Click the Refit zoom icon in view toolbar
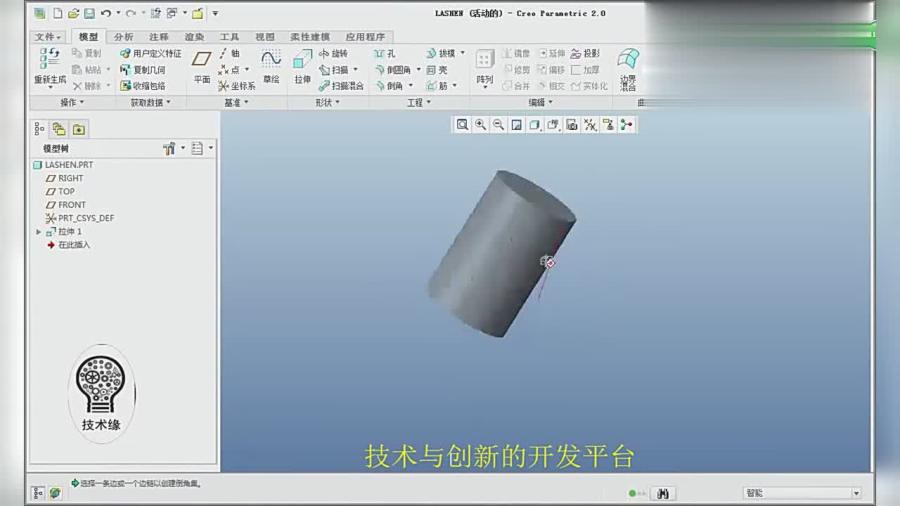The image size is (900, 506). point(462,125)
